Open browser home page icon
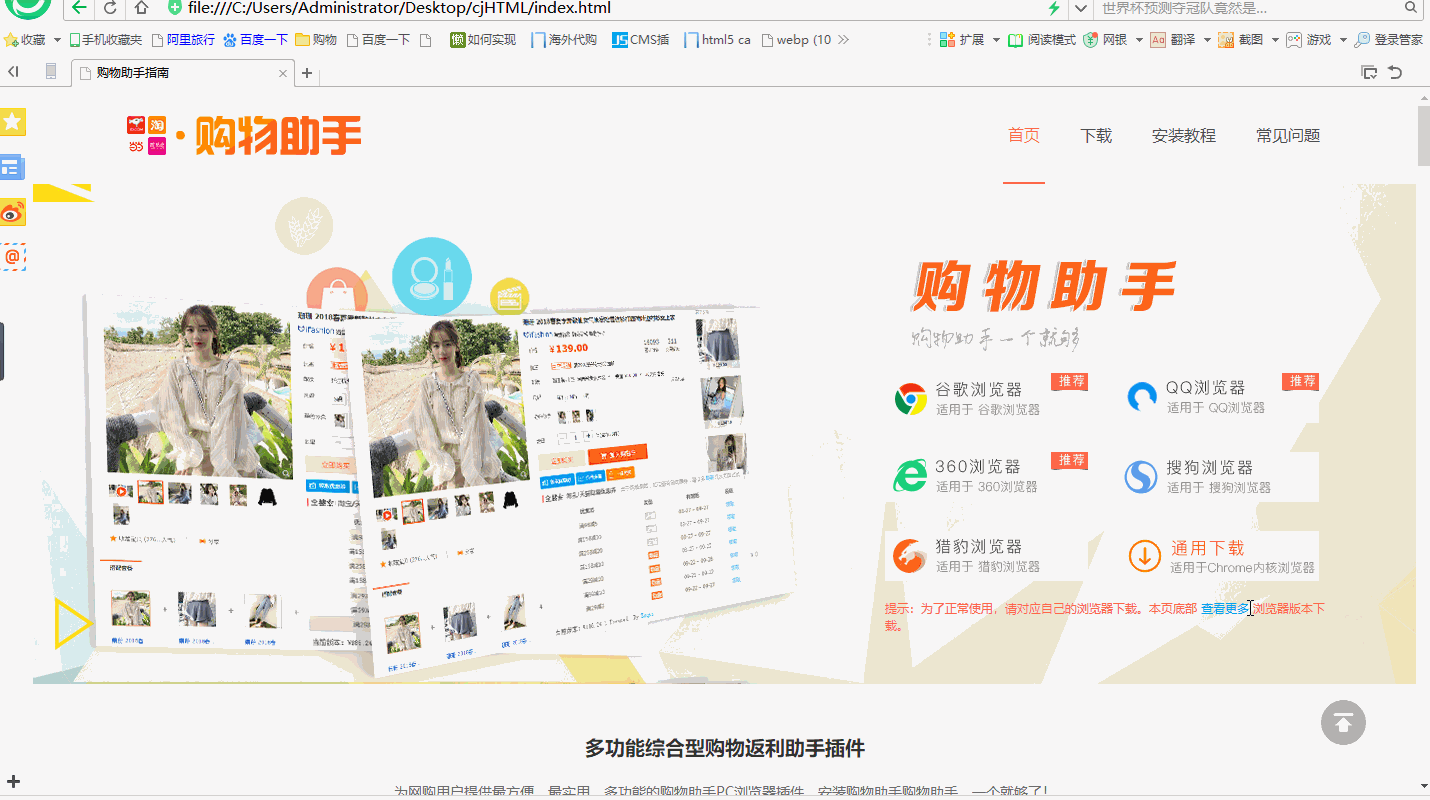The height and width of the screenshot is (800, 1430). [141, 8]
